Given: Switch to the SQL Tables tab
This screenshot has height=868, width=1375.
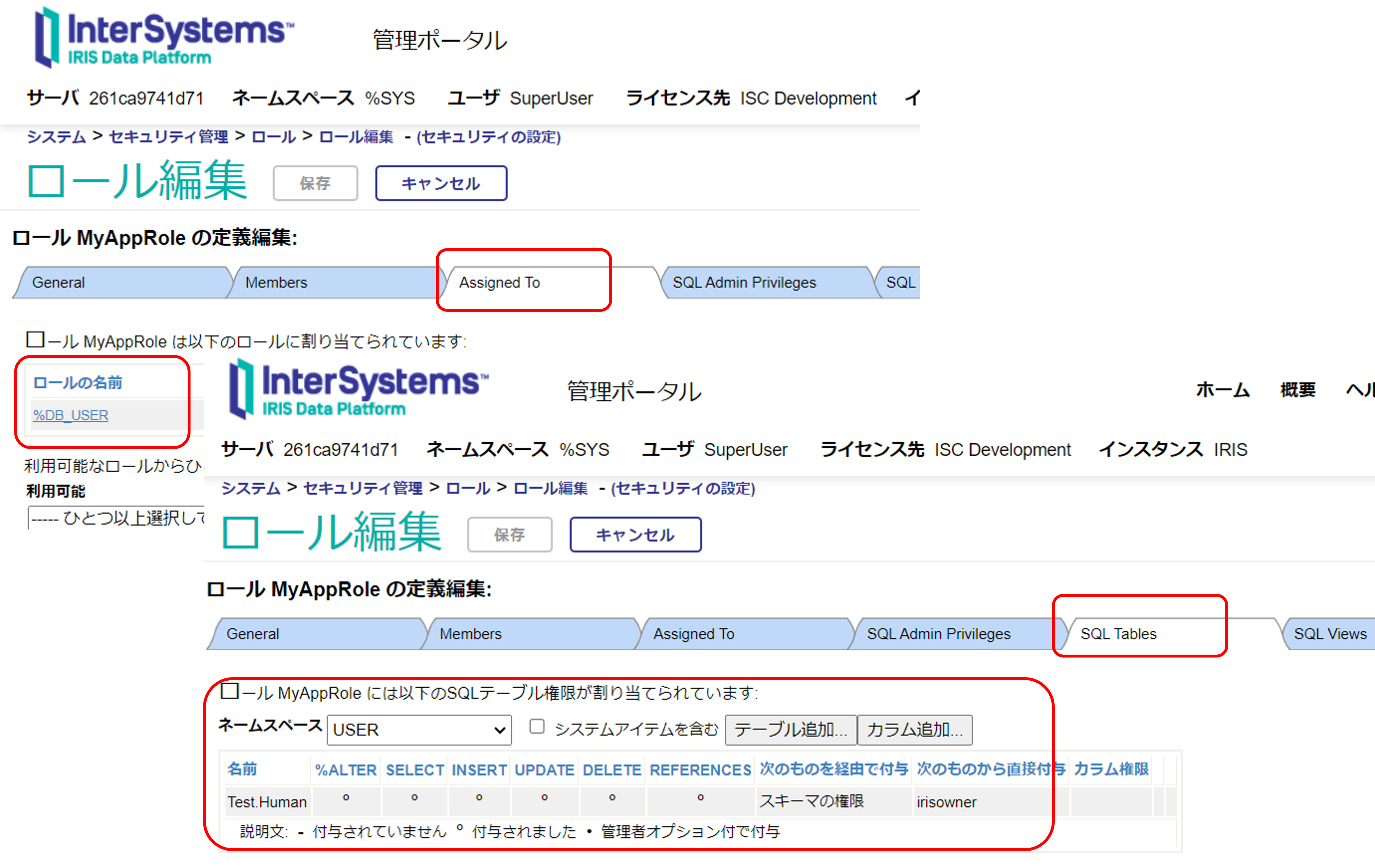Looking at the screenshot, I should pos(1118,634).
